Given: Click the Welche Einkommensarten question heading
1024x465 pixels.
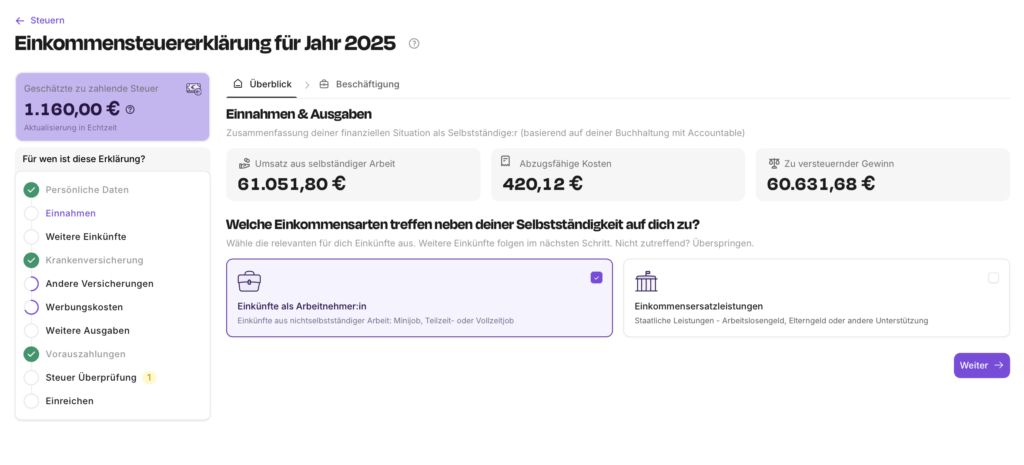Looking at the screenshot, I should pos(463,225).
